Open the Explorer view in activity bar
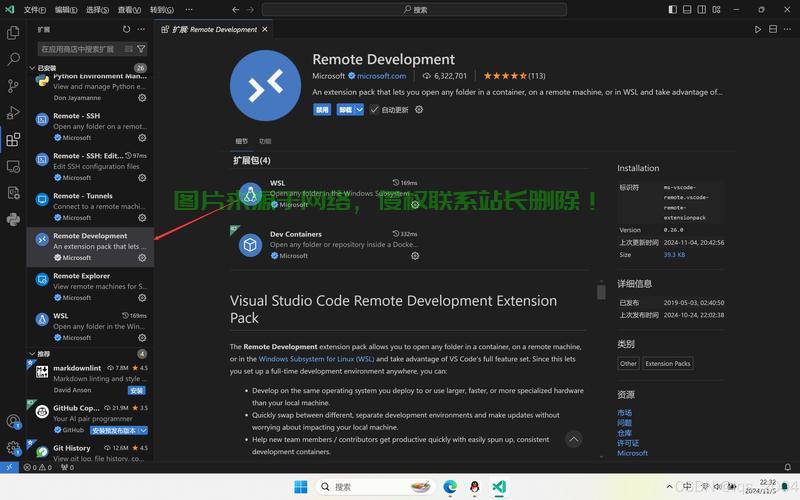800x500 pixels. [13, 33]
